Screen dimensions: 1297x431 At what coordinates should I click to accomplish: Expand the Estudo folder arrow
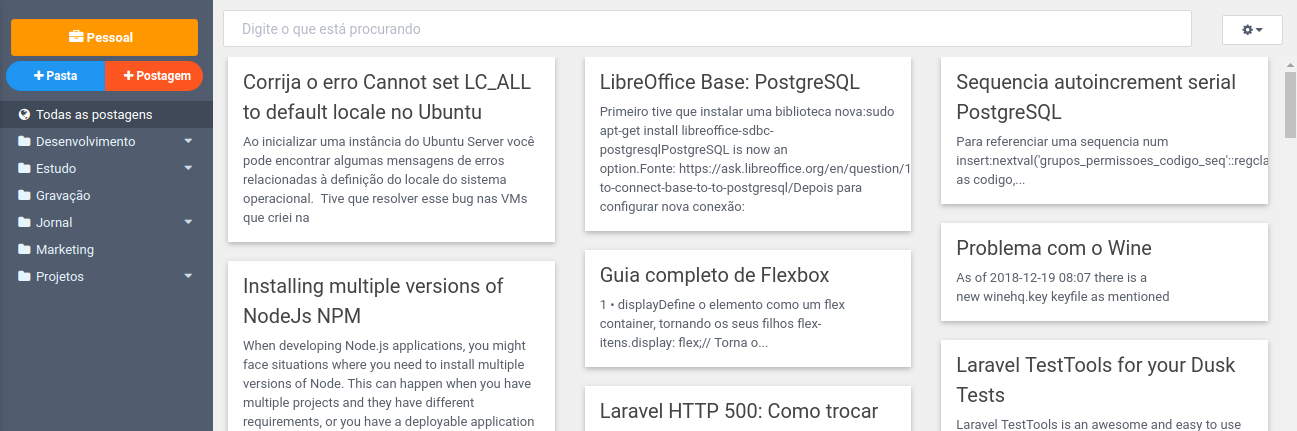(x=188, y=168)
